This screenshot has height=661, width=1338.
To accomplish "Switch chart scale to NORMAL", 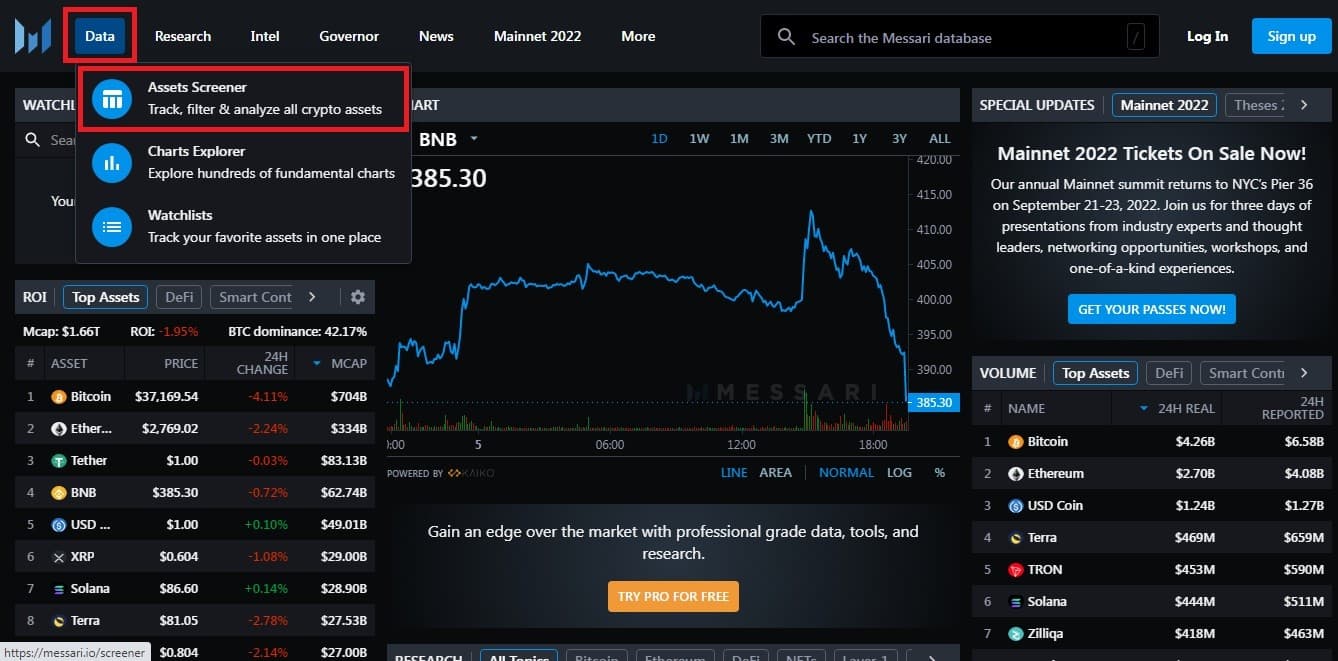I will click(x=846, y=473).
